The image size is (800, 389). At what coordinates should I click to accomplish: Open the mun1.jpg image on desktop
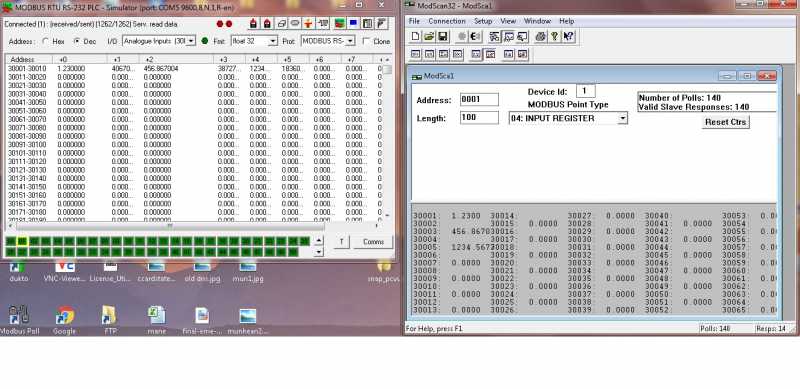[248, 273]
